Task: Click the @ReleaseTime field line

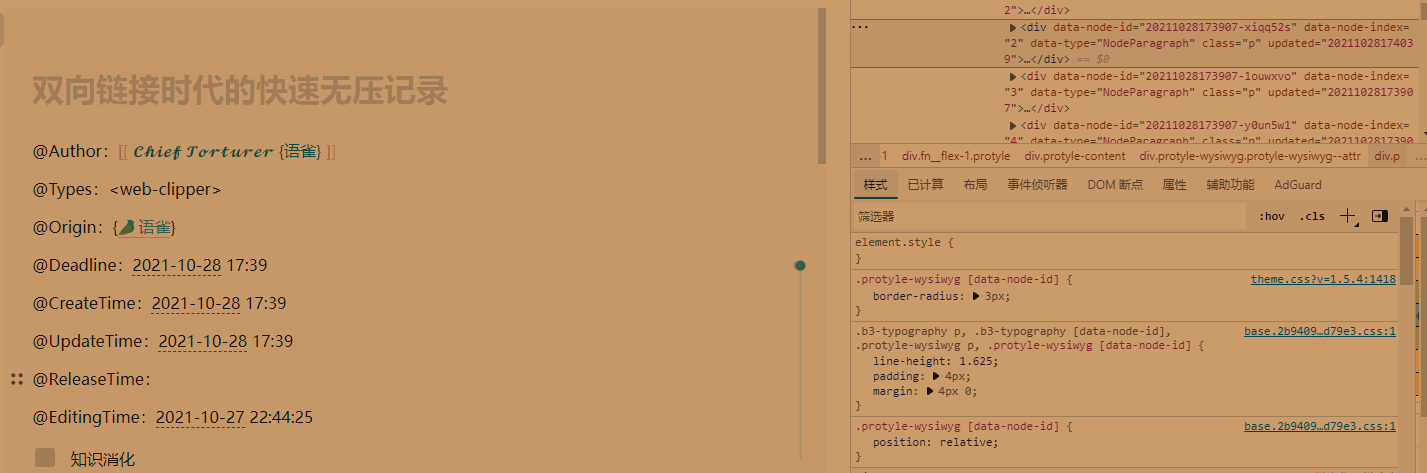Action: pos(91,380)
